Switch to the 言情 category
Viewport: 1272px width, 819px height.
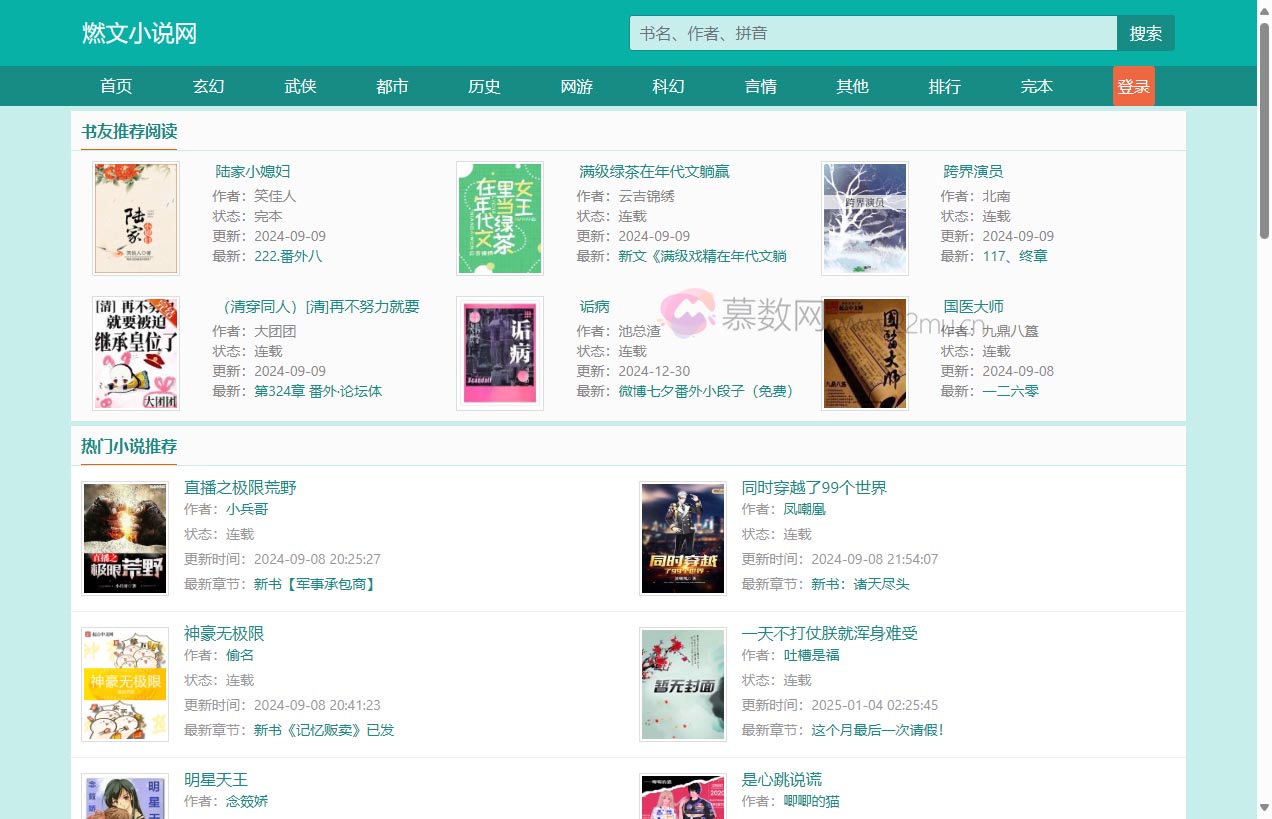coord(760,87)
